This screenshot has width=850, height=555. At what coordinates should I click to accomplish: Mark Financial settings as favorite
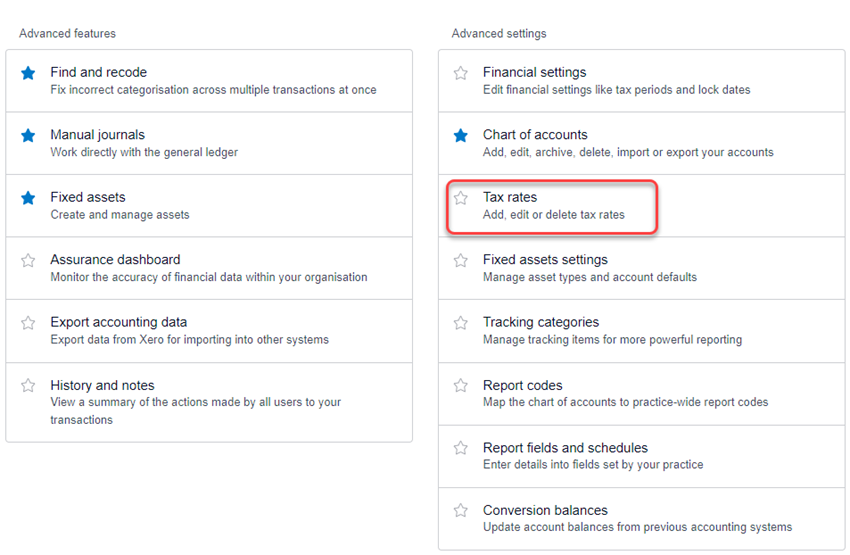tap(461, 73)
